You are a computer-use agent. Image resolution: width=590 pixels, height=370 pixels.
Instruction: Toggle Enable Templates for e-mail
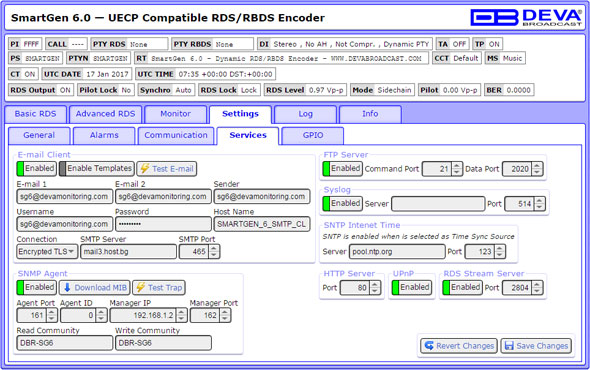coord(96,169)
